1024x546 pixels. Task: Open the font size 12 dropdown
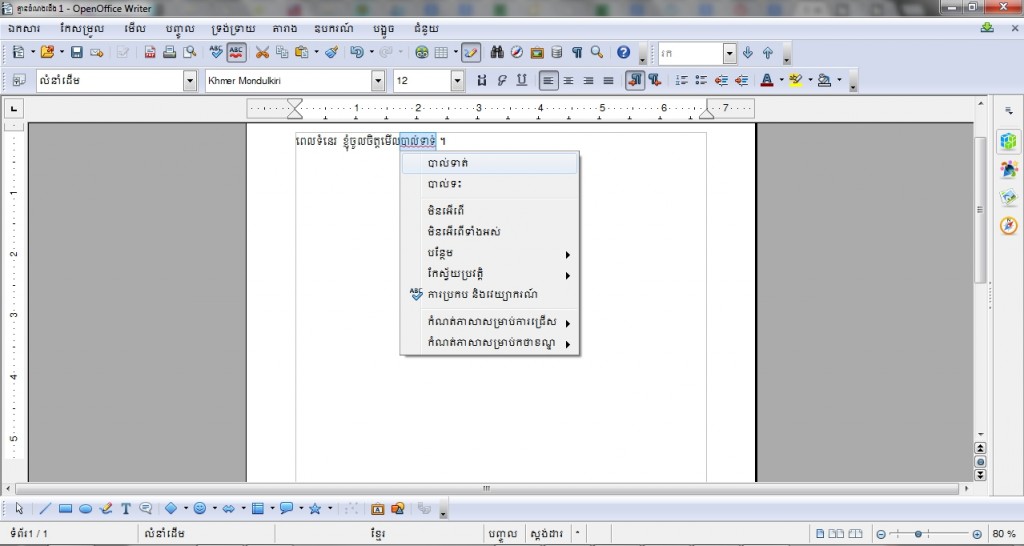(x=457, y=80)
